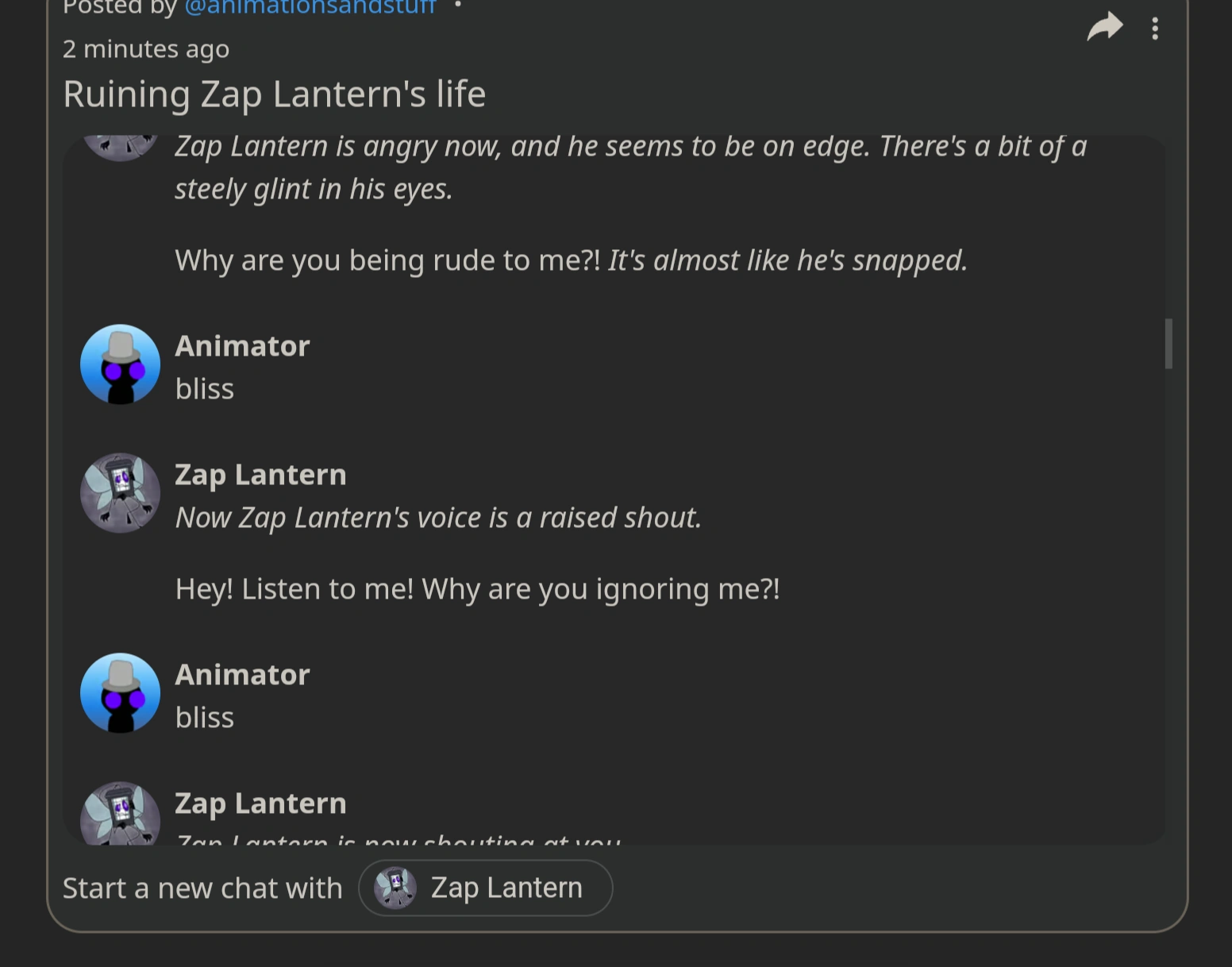Click the share arrow icon
This screenshot has height=967, width=1232.
pyautogui.click(x=1104, y=29)
